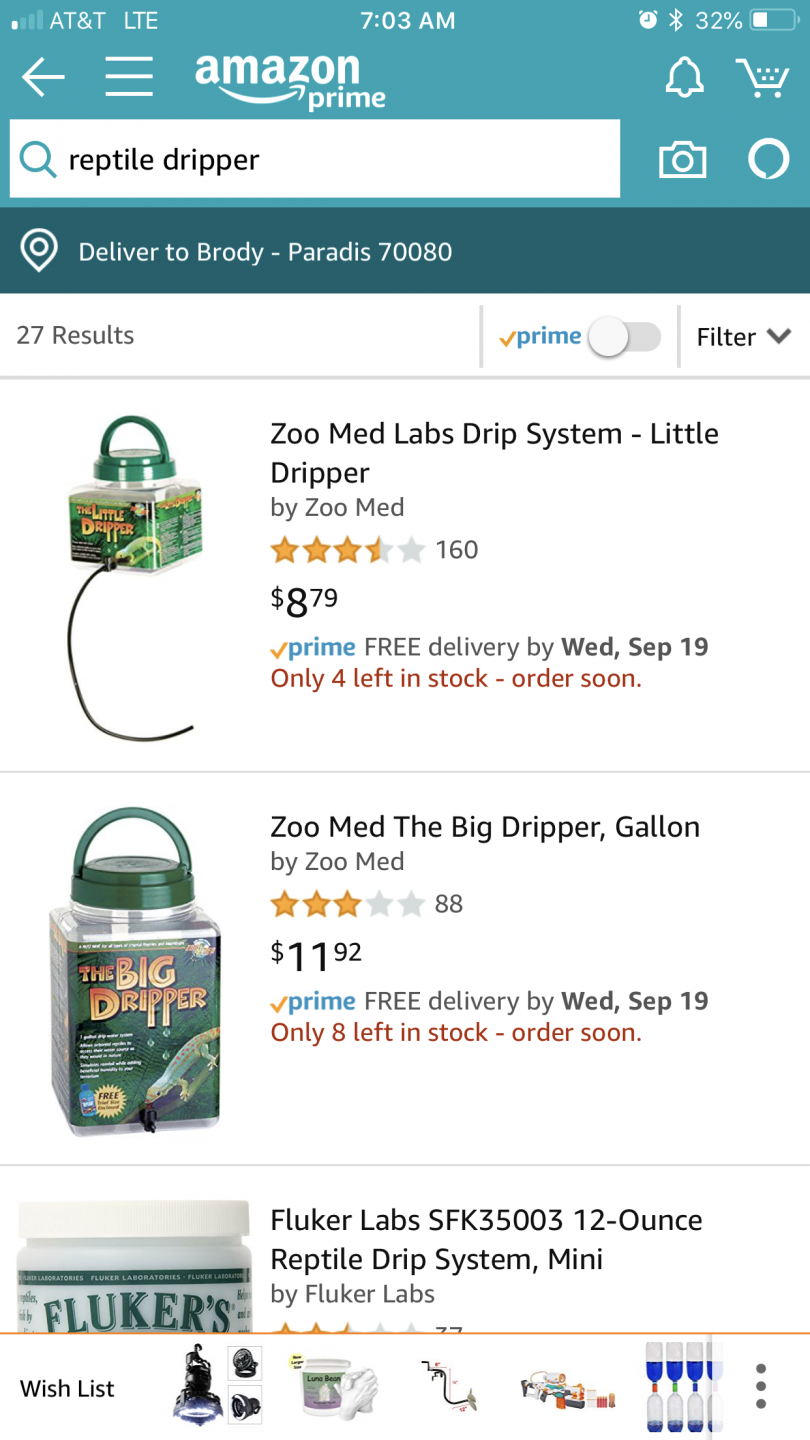The height and width of the screenshot is (1440, 810).
Task: Activate the Alexa voice icon
Action: [x=768, y=160]
